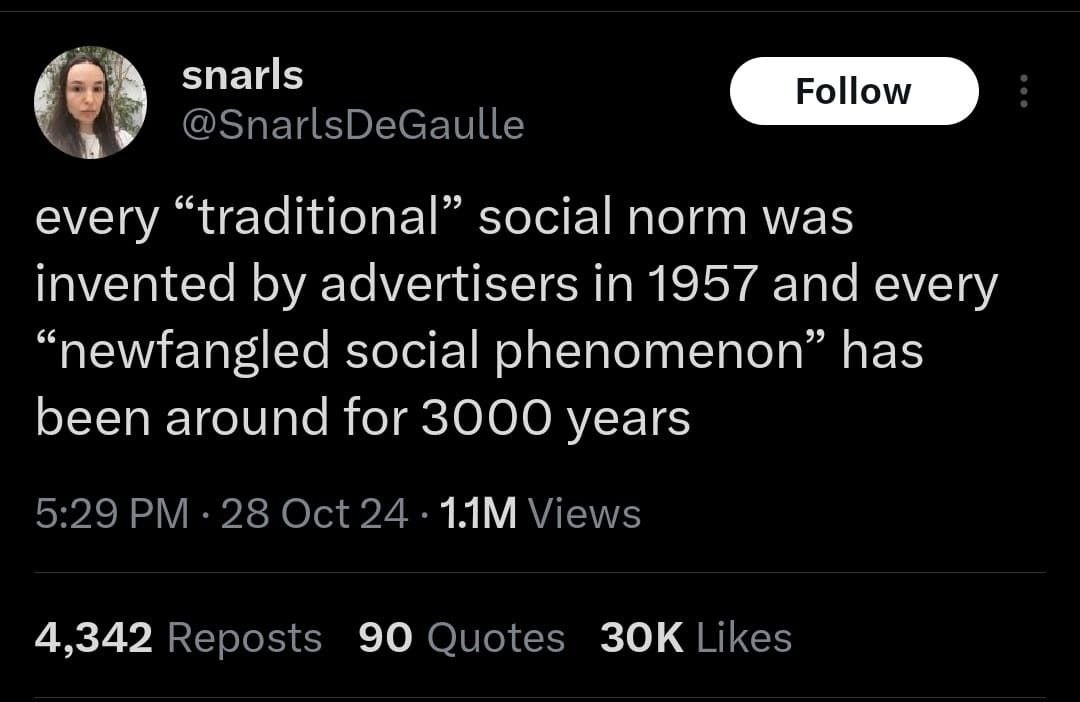The width and height of the screenshot is (1080, 702).
Task: Click the word "newfangled" in the tweet
Action: click(x=192, y=351)
